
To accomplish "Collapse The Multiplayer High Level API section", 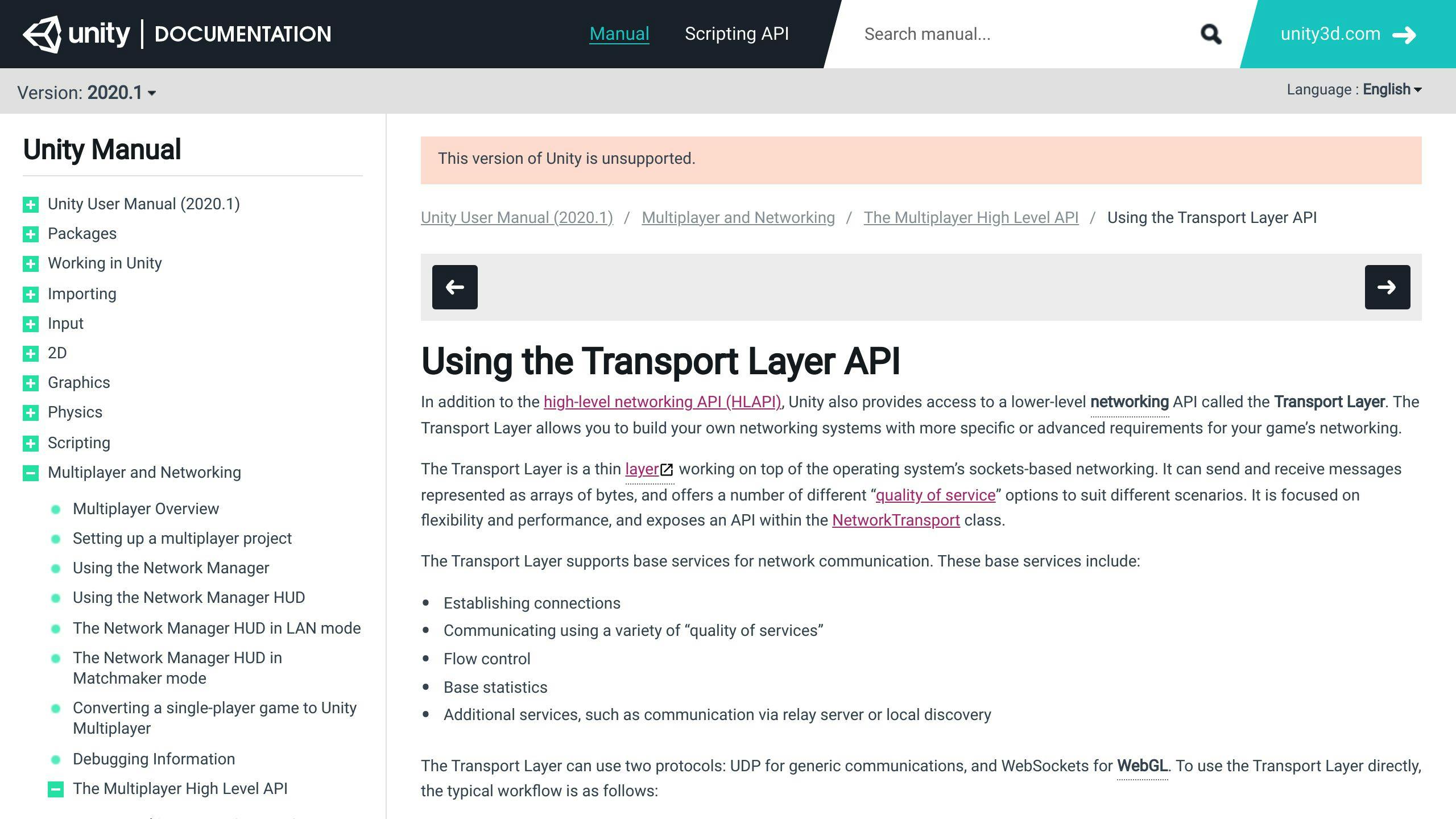I will (56, 789).
